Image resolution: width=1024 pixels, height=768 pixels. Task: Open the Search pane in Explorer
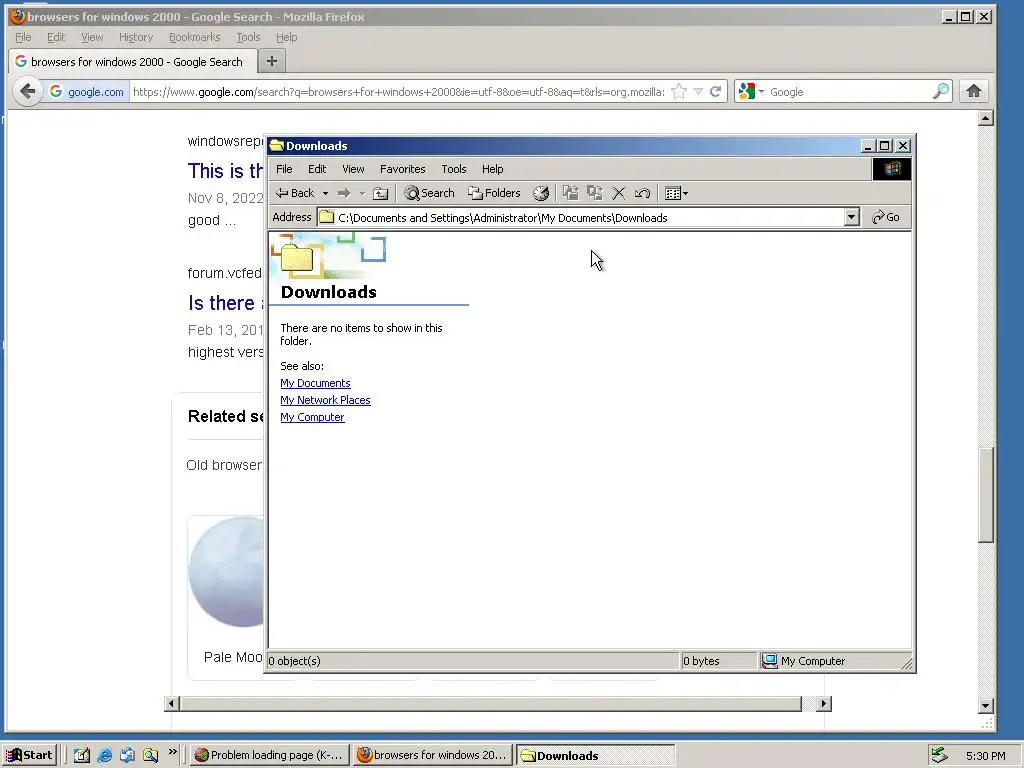429,193
